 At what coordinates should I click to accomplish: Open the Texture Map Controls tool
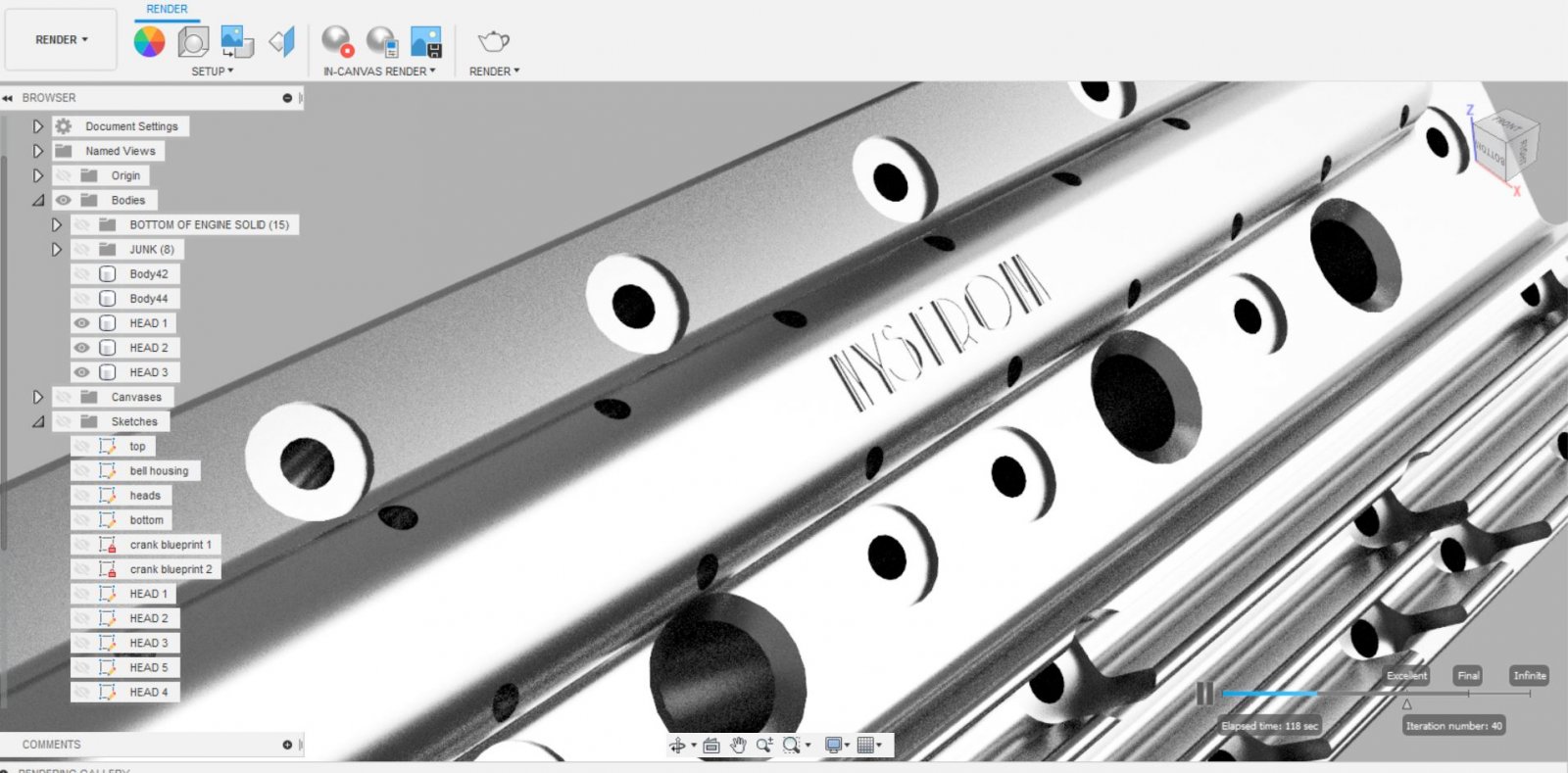click(x=282, y=41)
